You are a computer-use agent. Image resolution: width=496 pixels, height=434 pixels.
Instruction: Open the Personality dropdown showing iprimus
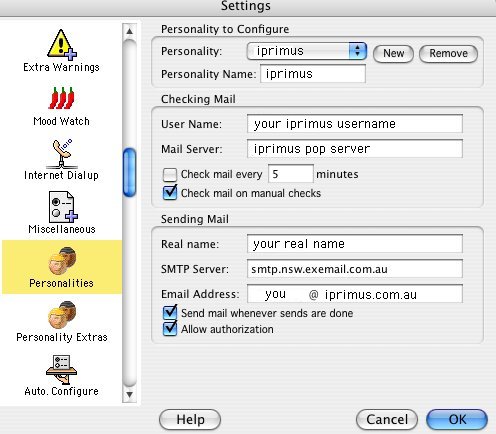307,51
